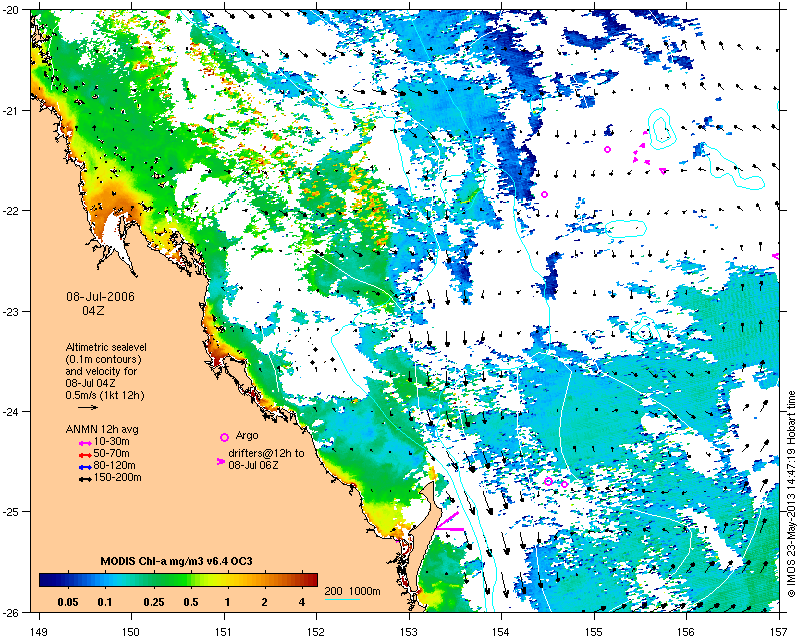Click the cyan isobath legend line
Viewport: 800px width, 640px height.
click(342, 599)
